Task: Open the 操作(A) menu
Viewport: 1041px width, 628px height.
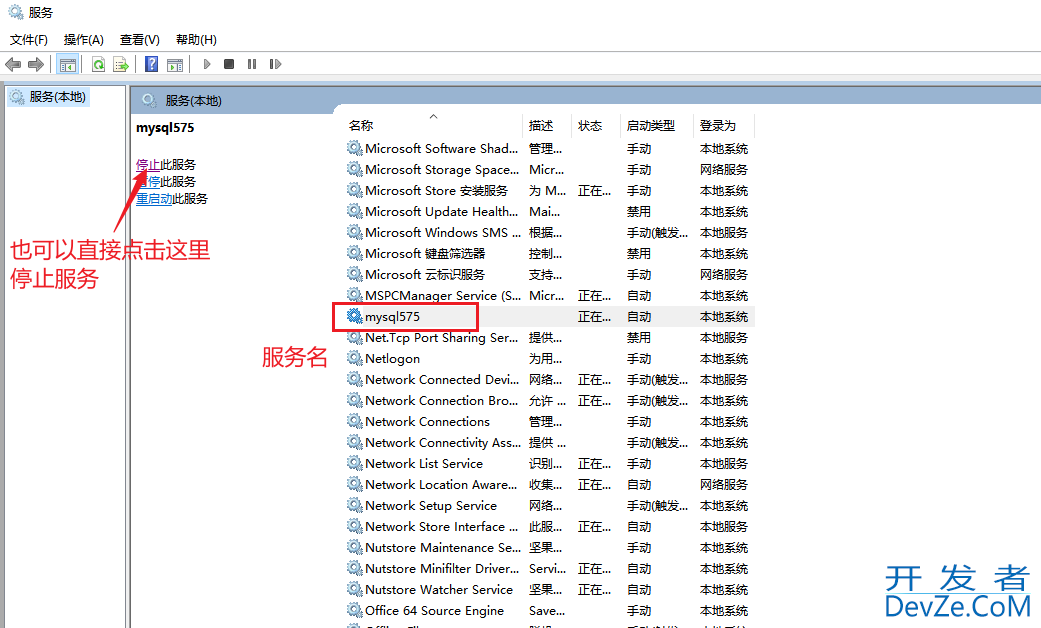Action: pos(84,40)
